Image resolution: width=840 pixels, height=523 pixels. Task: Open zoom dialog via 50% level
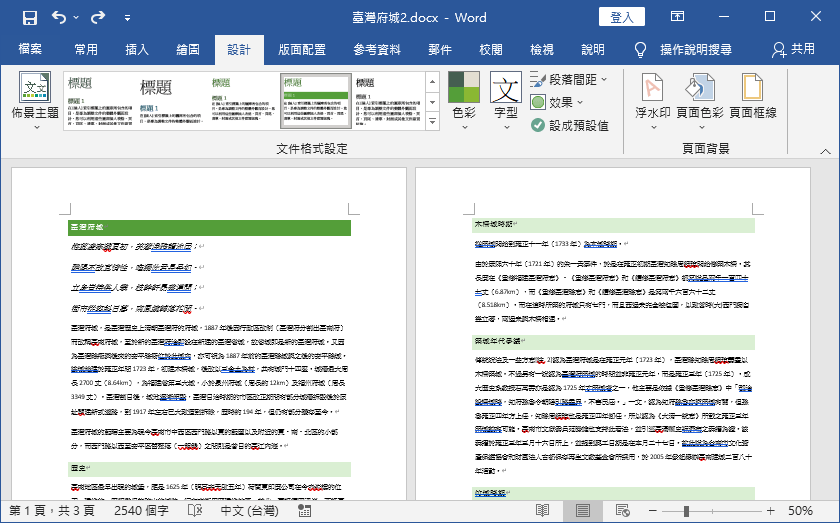(800, 511)
